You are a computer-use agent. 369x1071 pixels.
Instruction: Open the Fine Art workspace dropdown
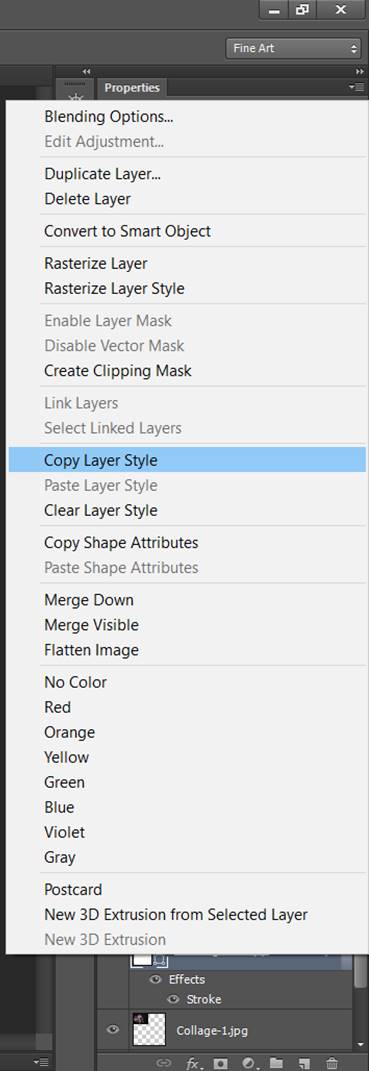click(294, 48)
